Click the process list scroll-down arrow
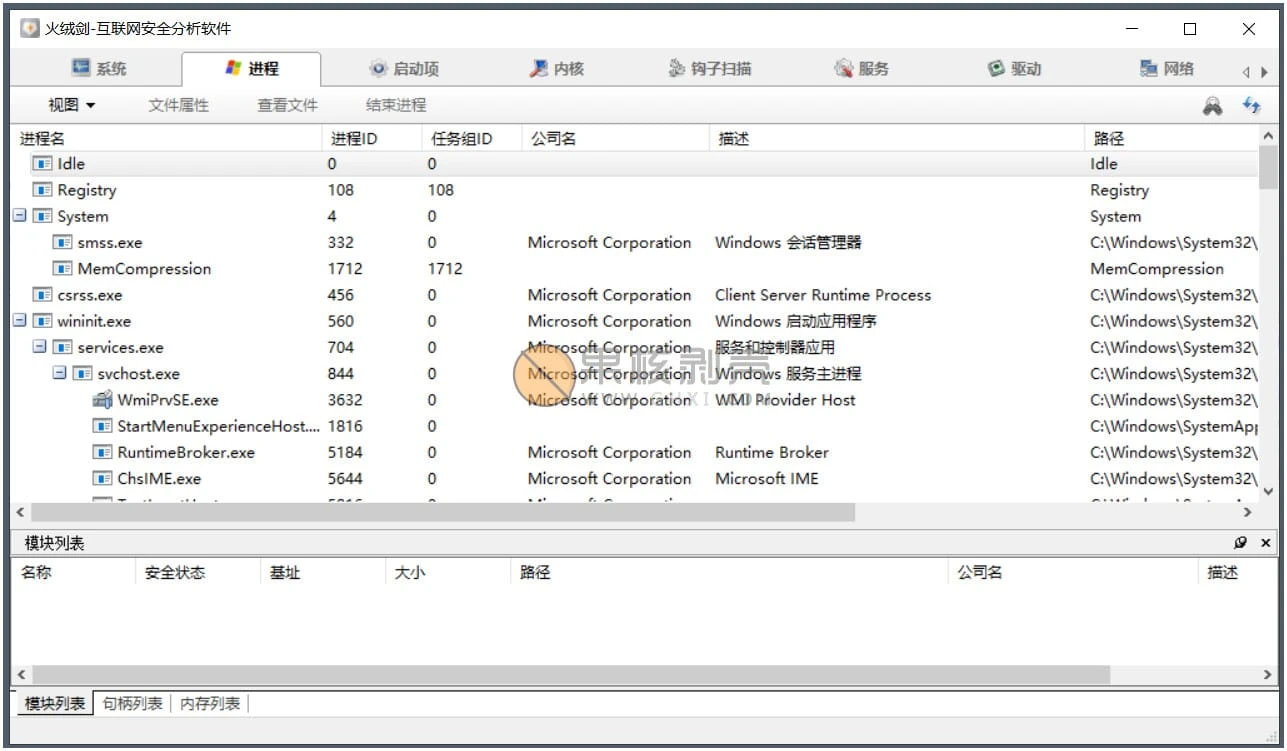 click(x=1268, y=491)
